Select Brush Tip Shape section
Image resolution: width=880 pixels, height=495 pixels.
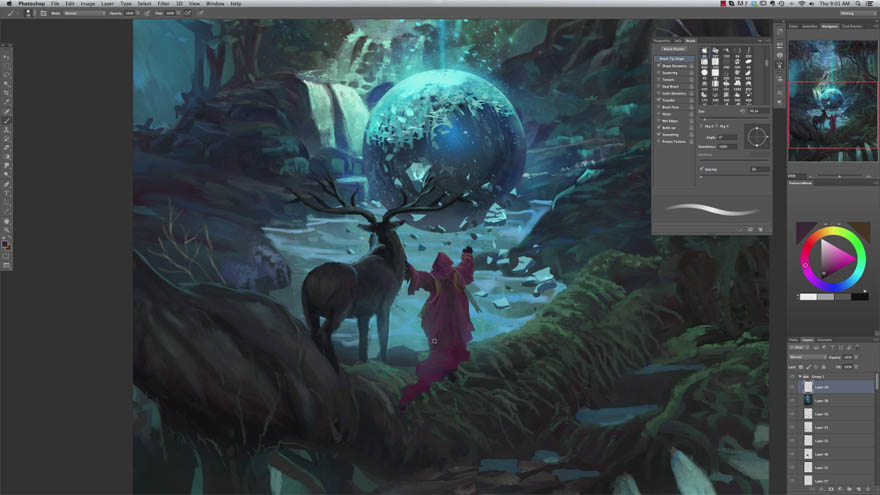click(675, 59)
